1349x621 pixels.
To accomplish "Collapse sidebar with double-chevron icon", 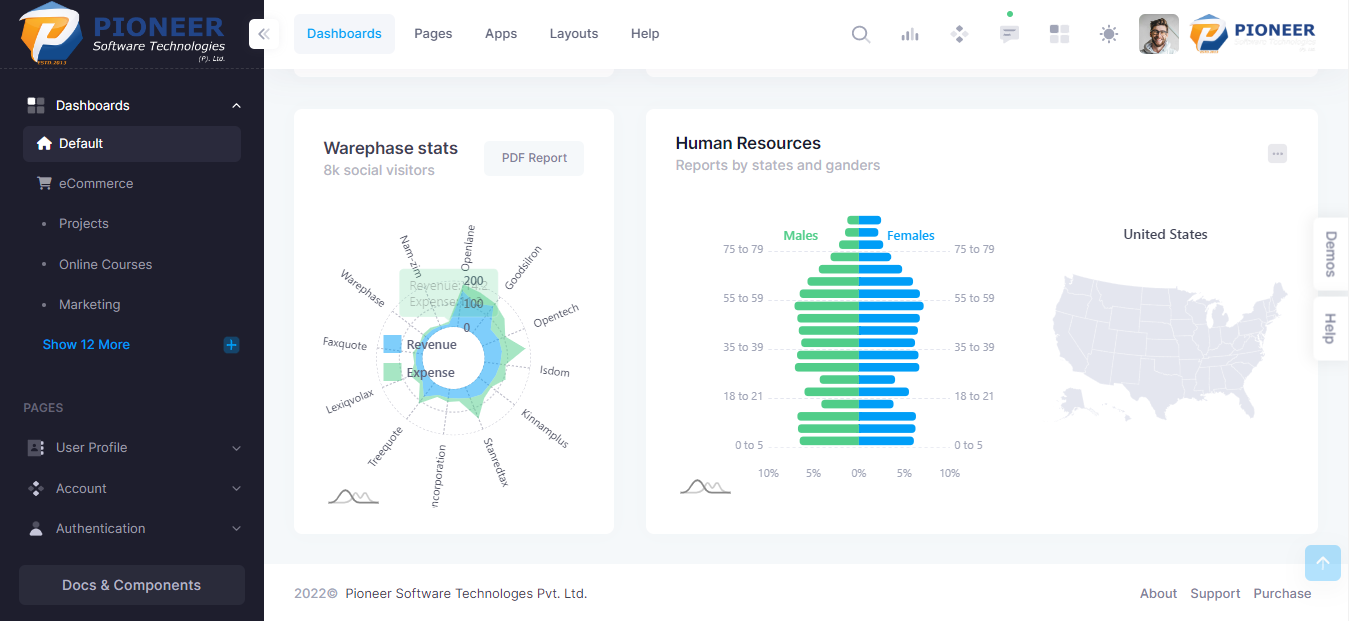I will (x=264, y=34).
